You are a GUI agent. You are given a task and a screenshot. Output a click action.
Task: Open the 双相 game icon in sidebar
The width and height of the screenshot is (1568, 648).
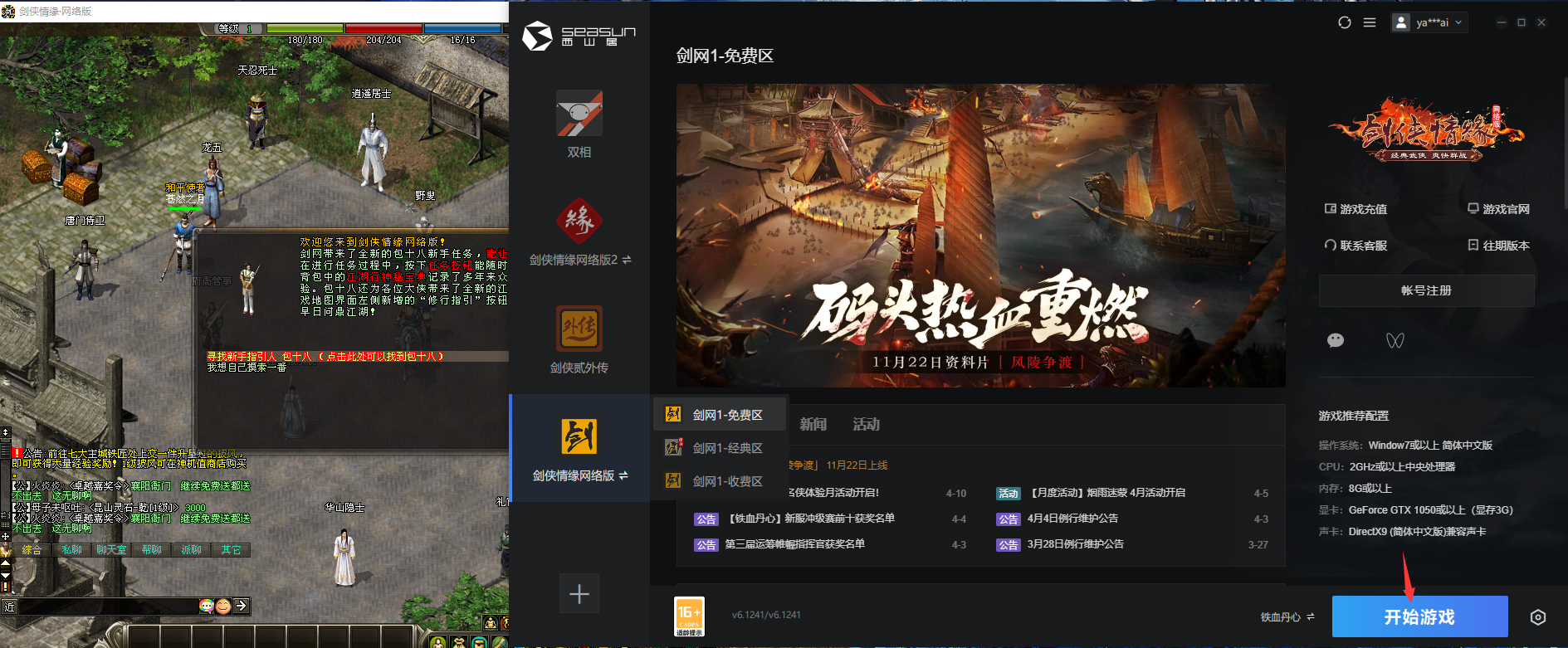pos(579,113)
